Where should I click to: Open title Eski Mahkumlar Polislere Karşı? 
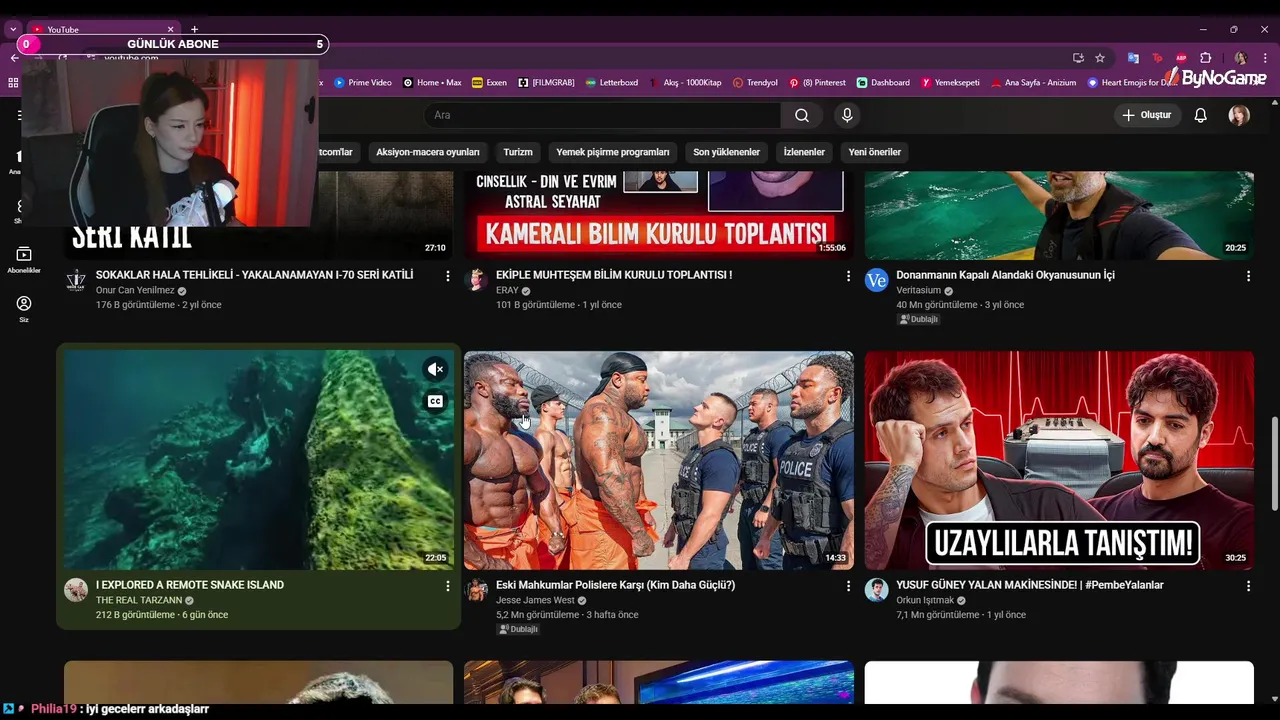coord(615,585)
